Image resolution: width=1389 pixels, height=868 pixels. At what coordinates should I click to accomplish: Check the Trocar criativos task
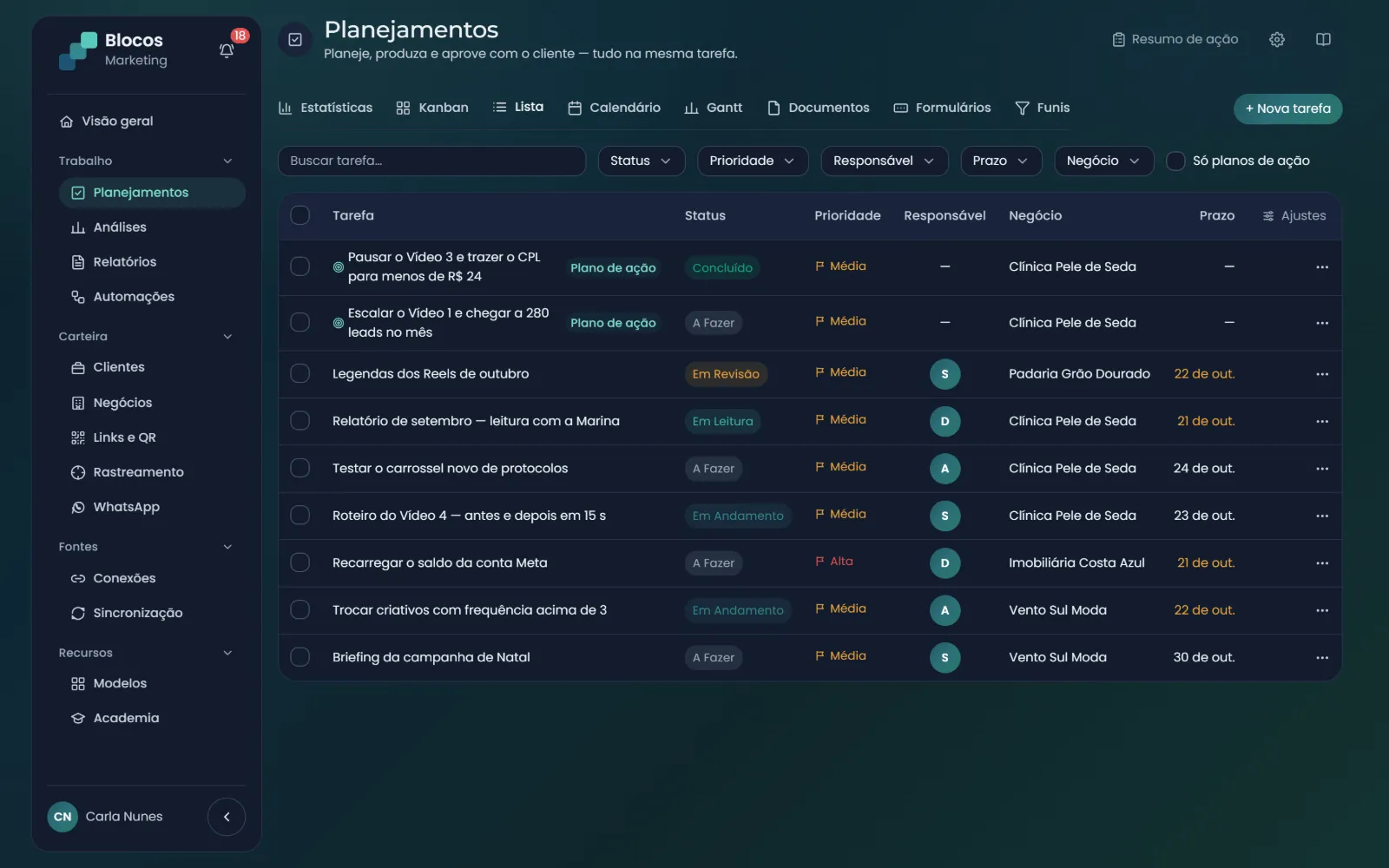tap(300, 610)
